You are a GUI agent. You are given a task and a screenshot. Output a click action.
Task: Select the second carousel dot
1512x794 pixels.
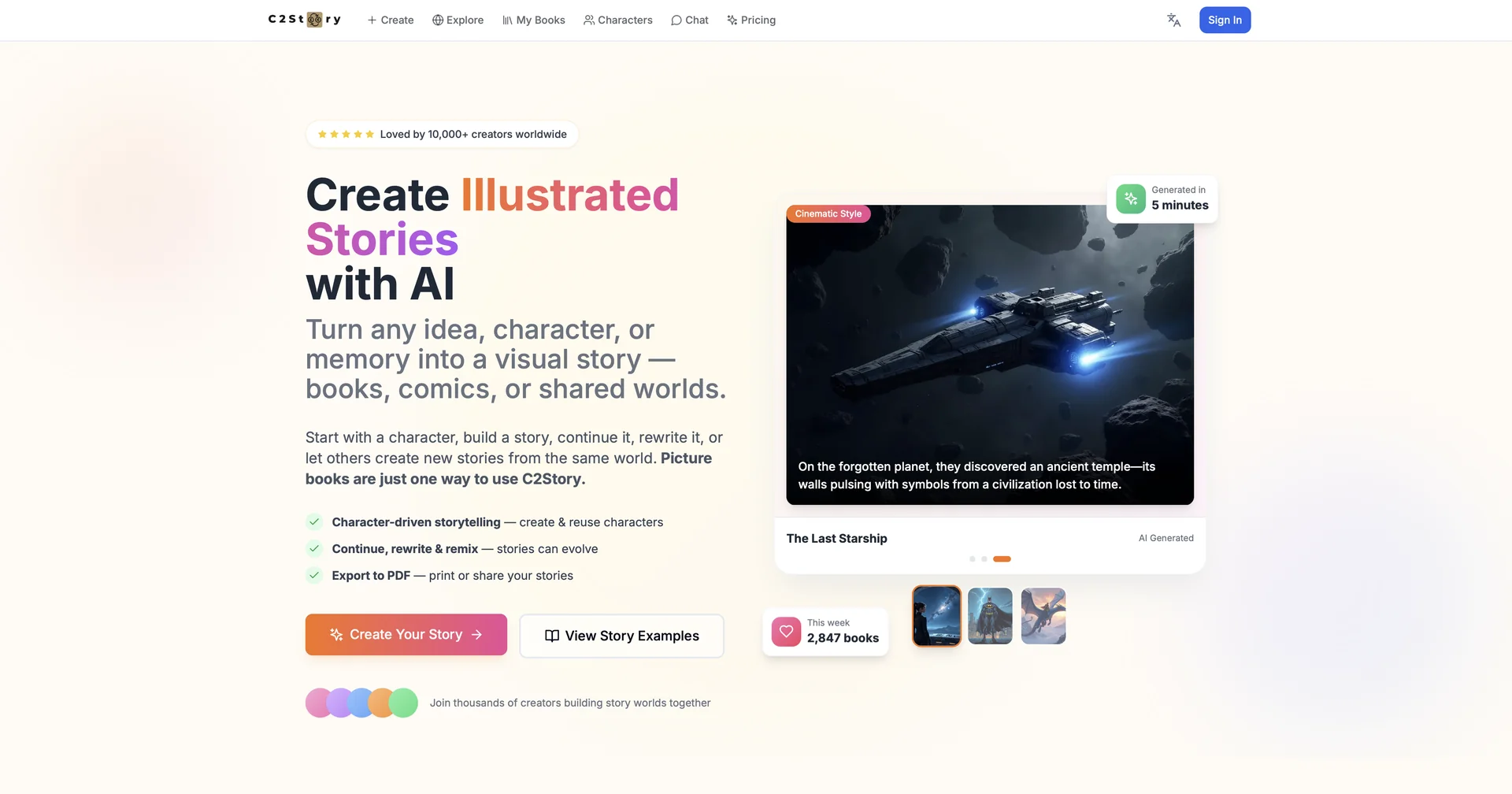coord(984,558)
